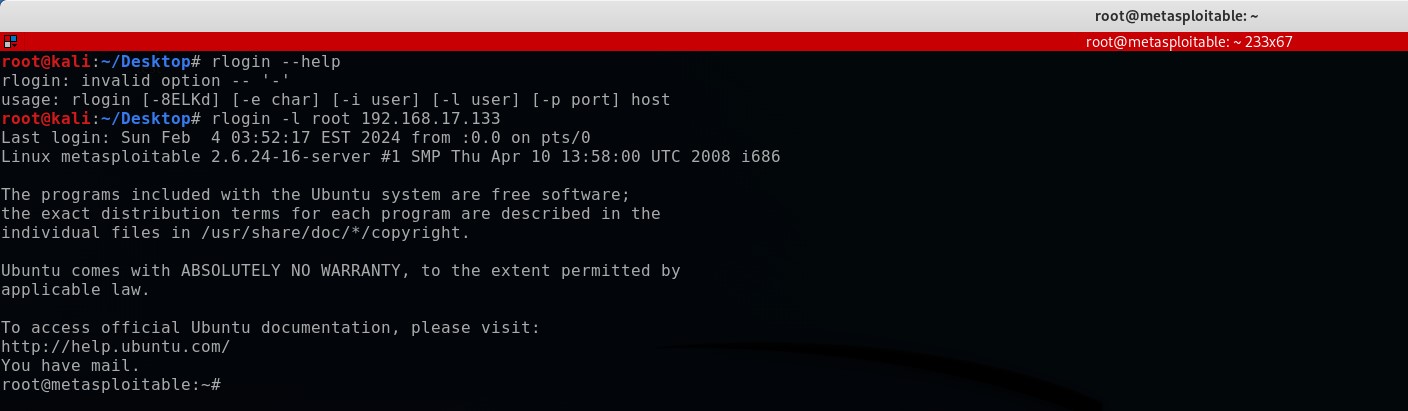Click the word "applicable law."
The width and height of the screenshot is (1408, 411).
point(75,290)
